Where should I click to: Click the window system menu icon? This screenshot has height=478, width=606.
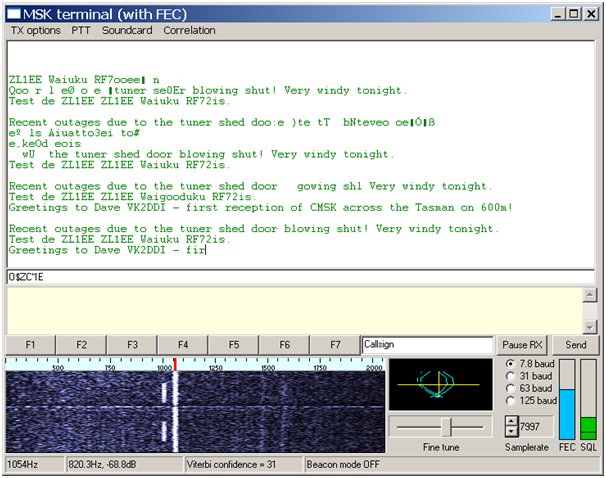click(14, 14)
